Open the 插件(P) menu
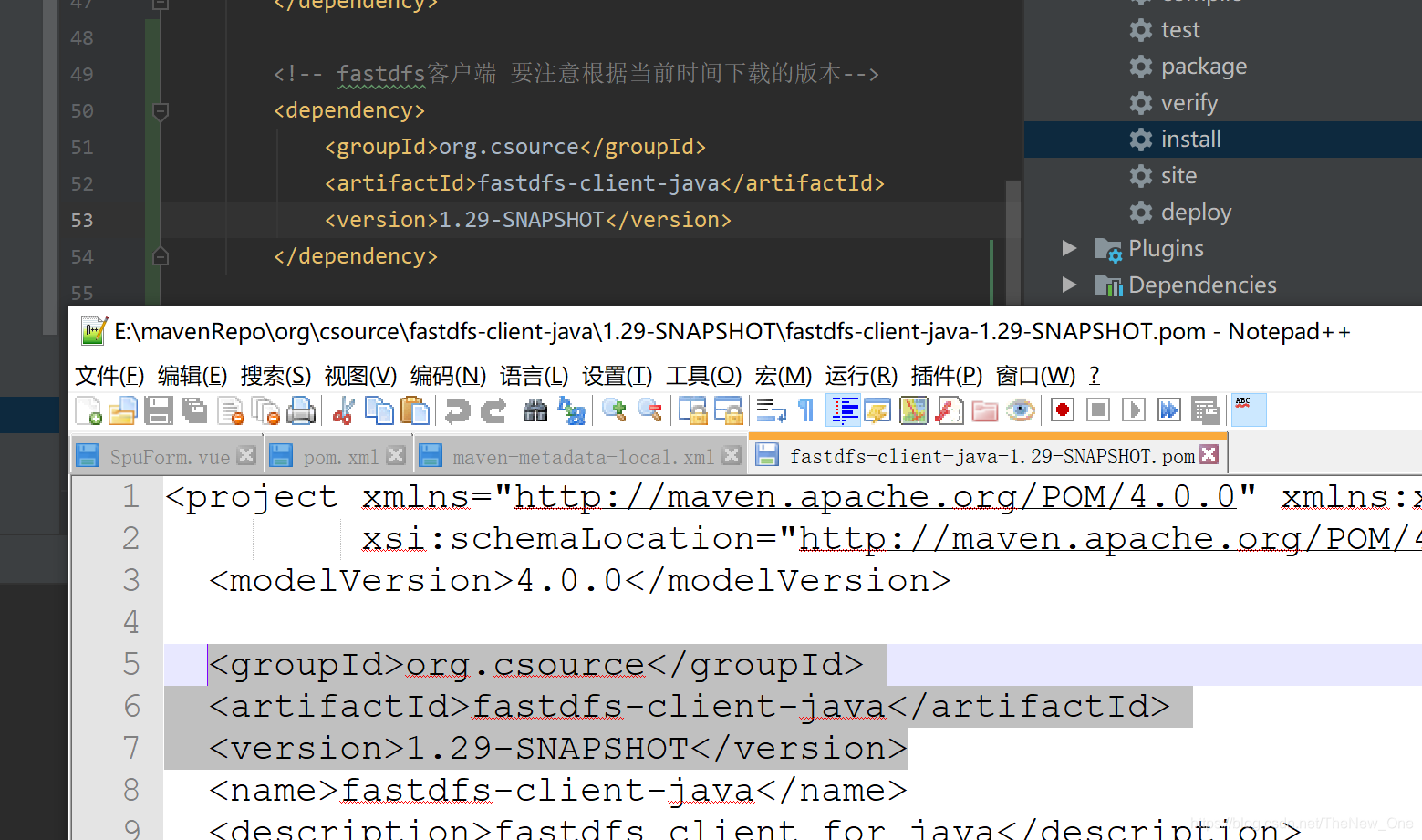 (x=947, y=376)
